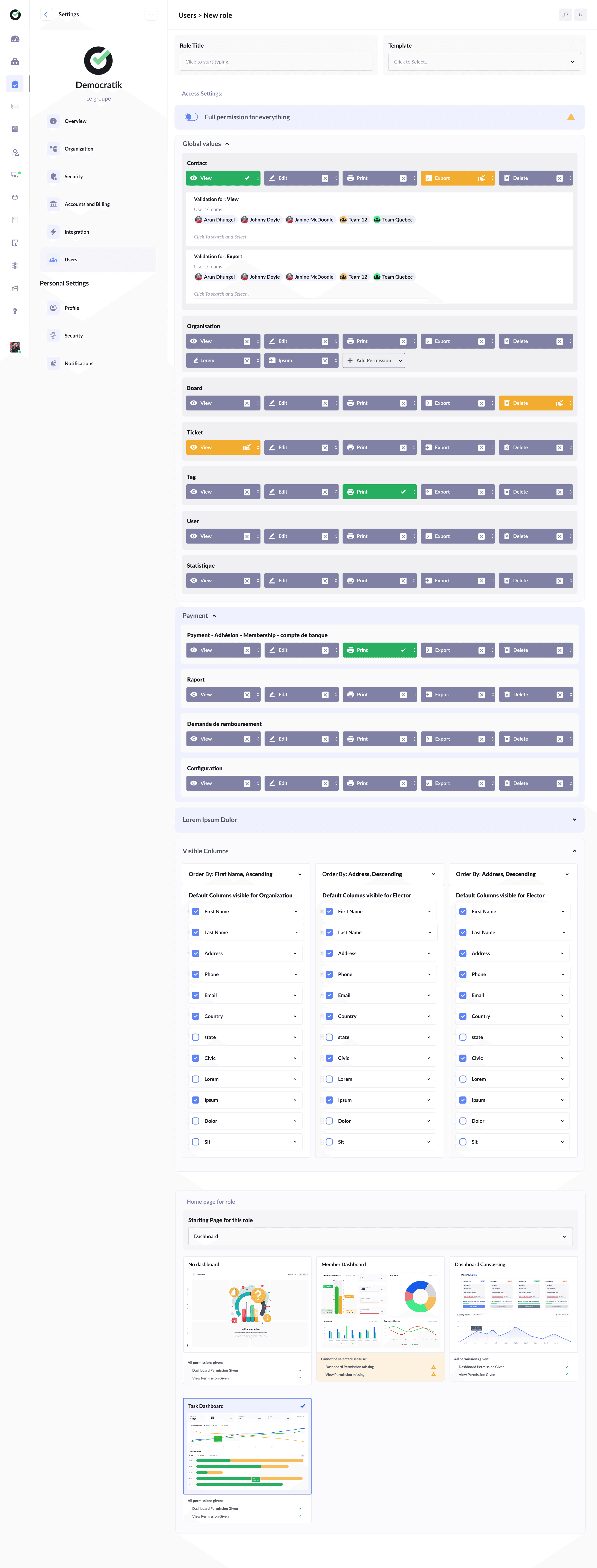This screenshot has width=597, height=1568.
Task: Expand the Lorem Ipsum Dolor section
Action: click(x=574, y=820)
